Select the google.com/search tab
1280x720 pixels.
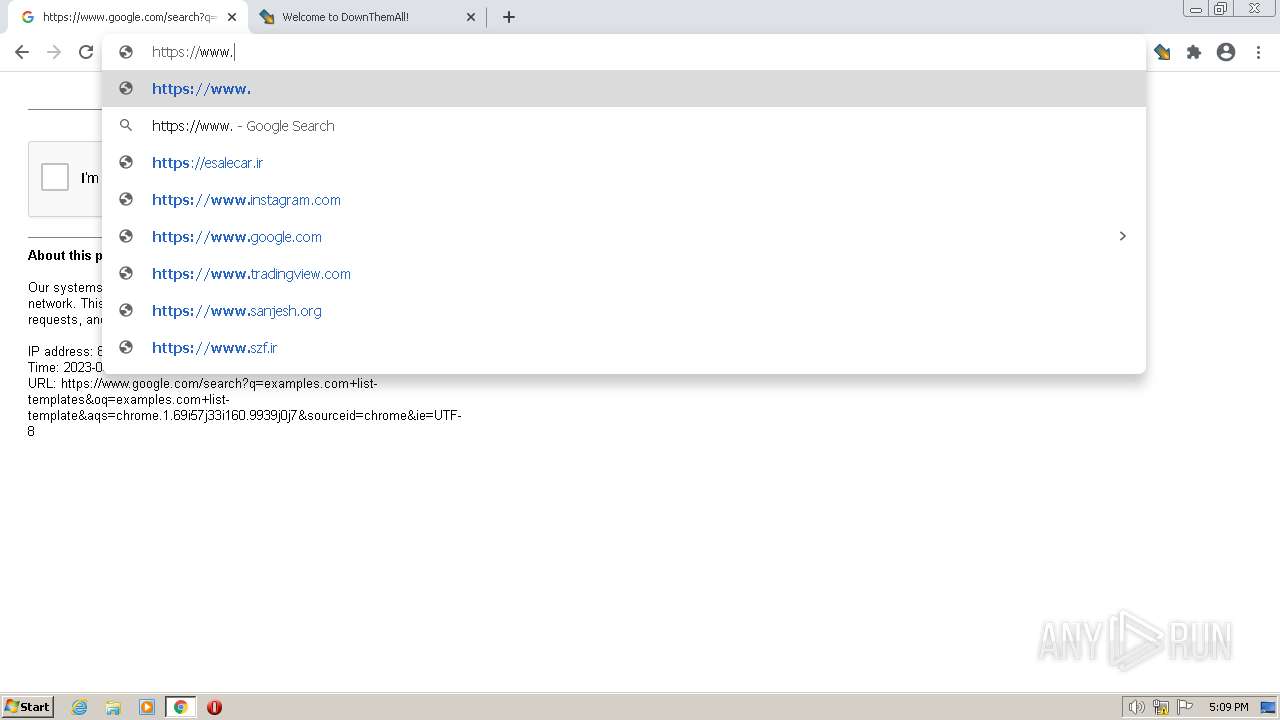(128, 17)
